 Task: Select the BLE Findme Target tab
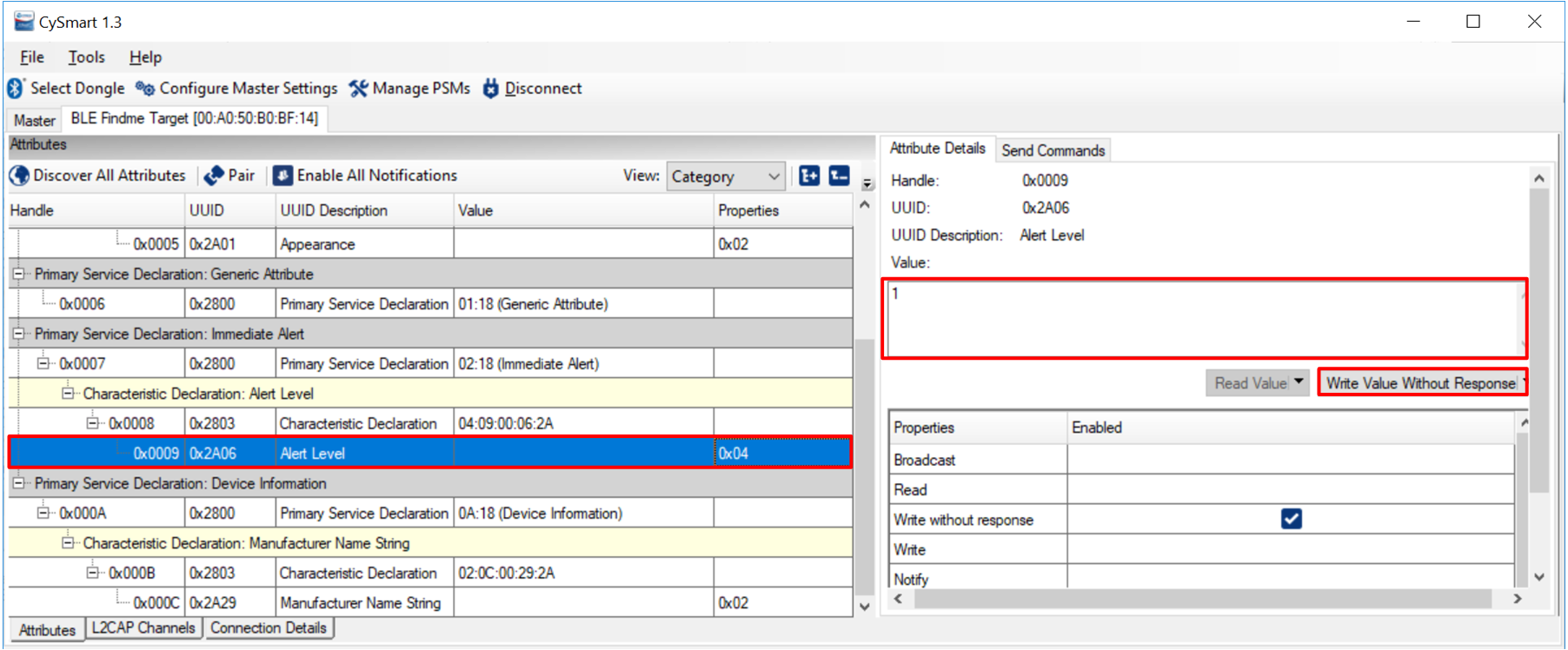195,118
